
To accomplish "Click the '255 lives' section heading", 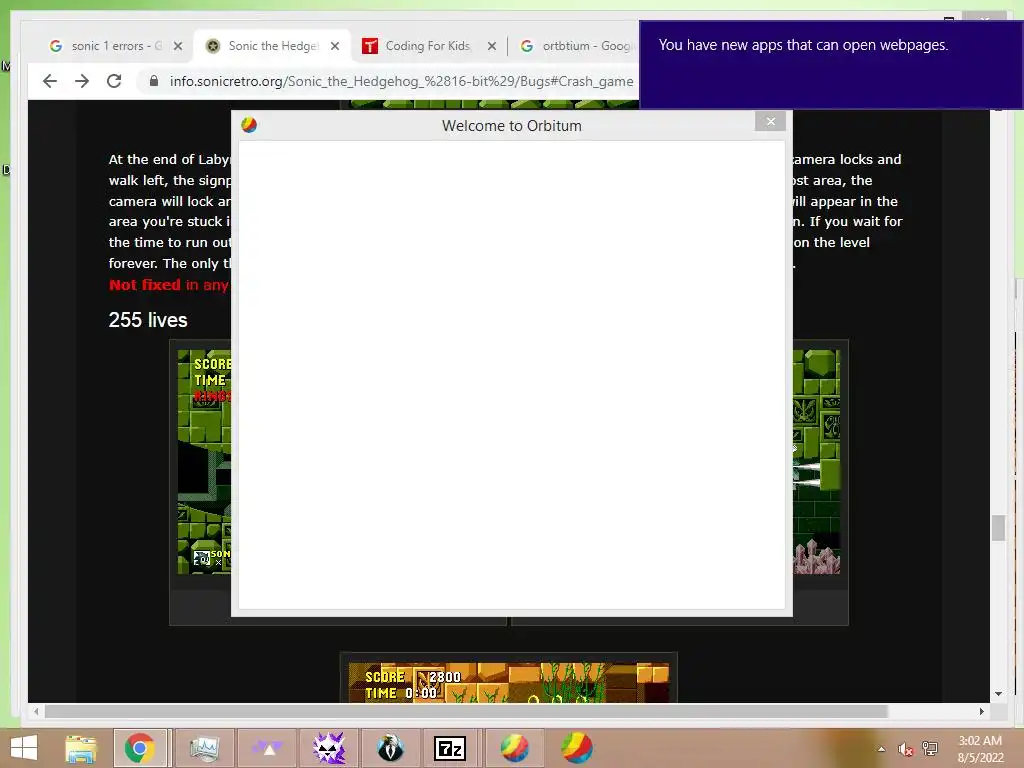I will click(148, 320).
